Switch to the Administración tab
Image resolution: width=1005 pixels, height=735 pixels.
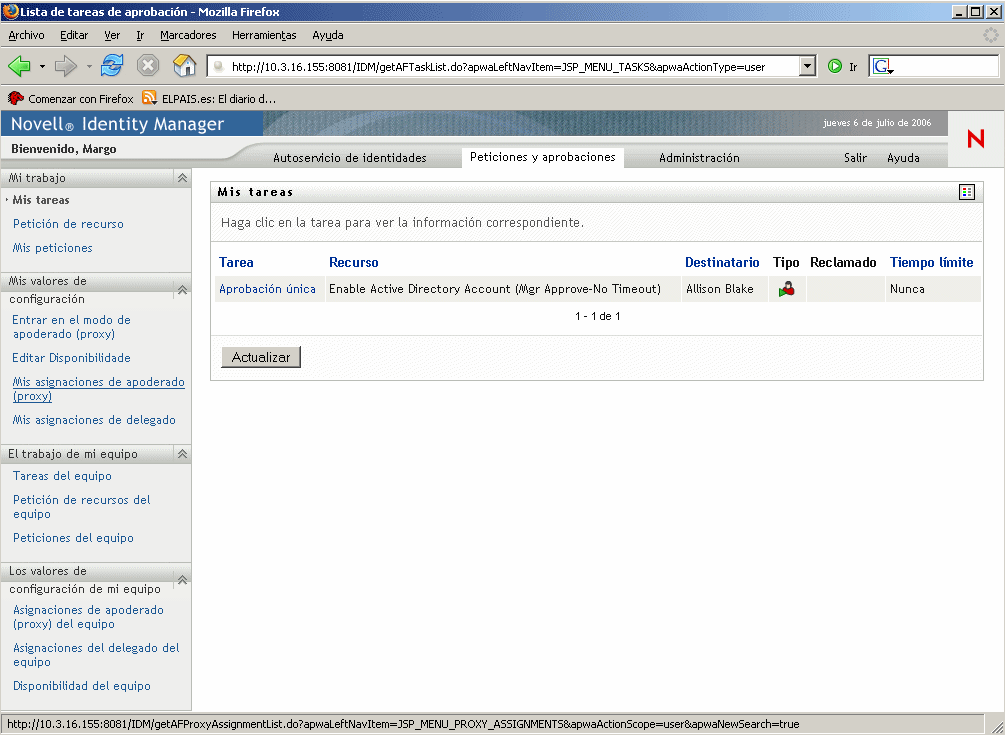(x=699, y=158)
